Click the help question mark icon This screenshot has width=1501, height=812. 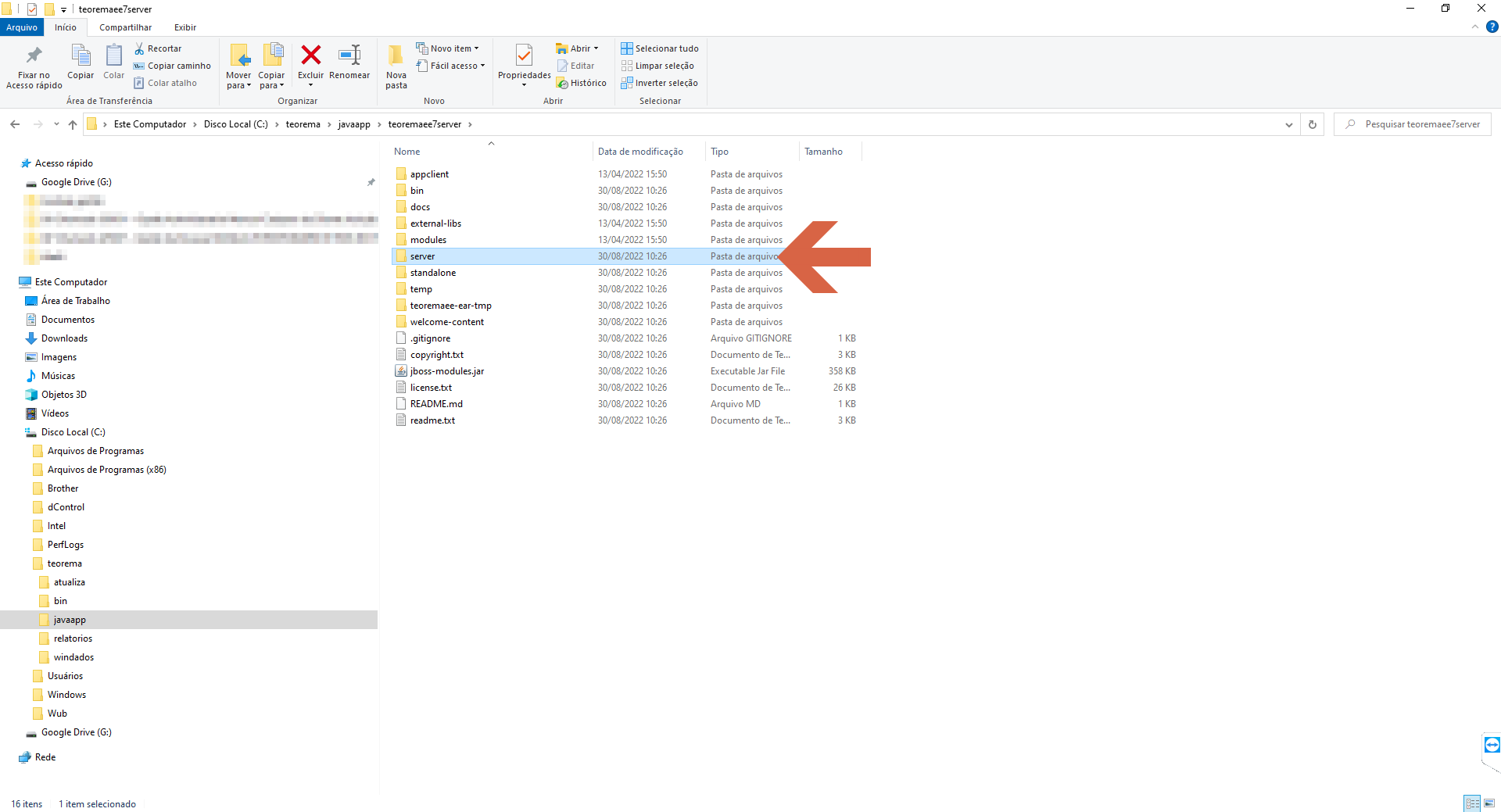point(1492,27)
